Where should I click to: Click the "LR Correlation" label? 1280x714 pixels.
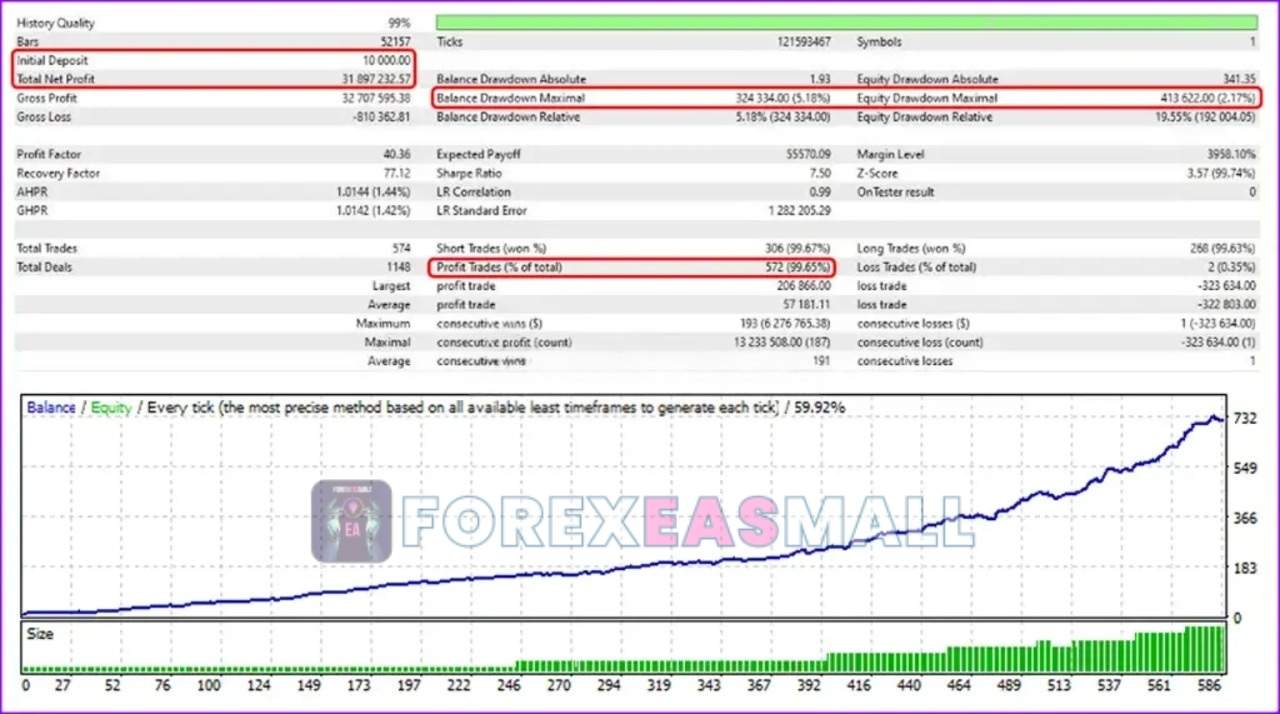[x=474, y=192]
